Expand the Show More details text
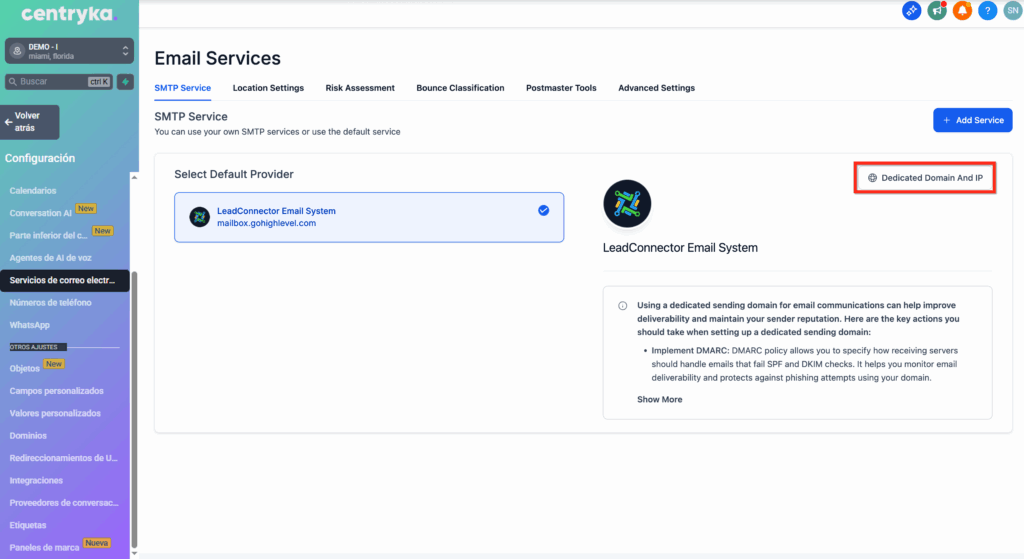 pos(659,399)
